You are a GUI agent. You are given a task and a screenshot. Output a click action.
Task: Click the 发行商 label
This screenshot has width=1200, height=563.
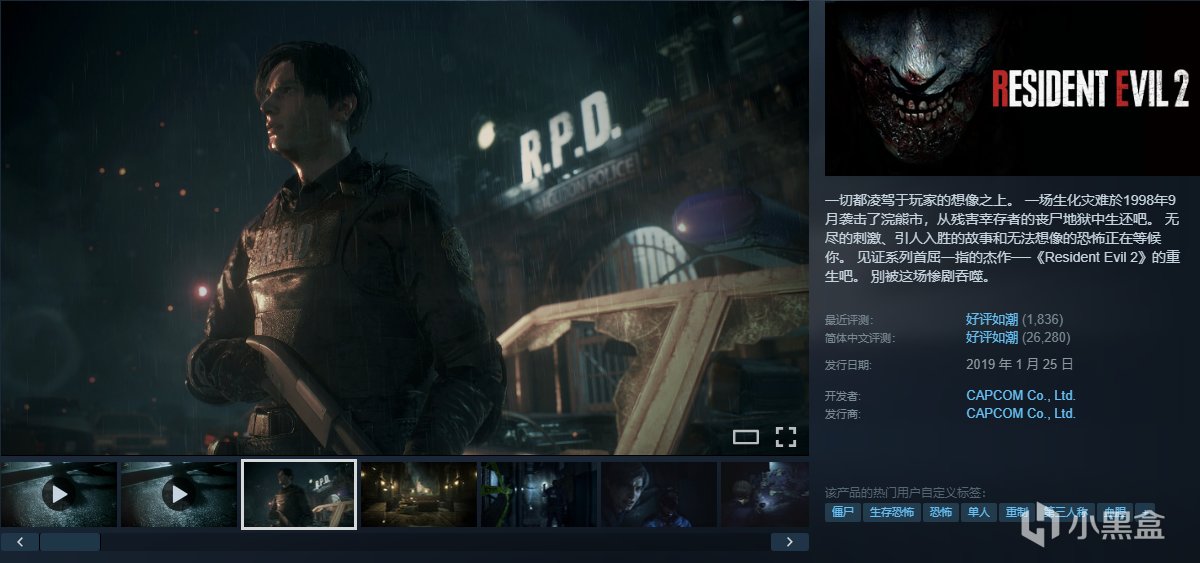pos(843,414)
